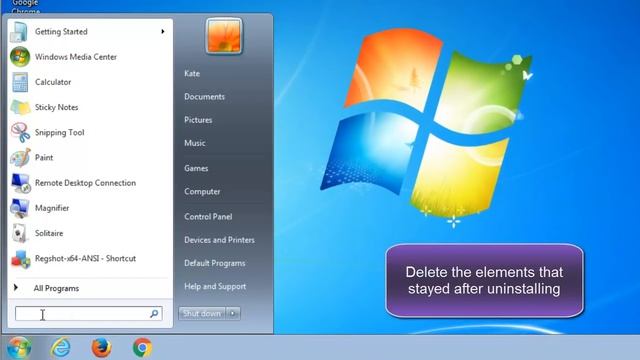
Task: Open Documents from Start menu
Action: point(204,97)
